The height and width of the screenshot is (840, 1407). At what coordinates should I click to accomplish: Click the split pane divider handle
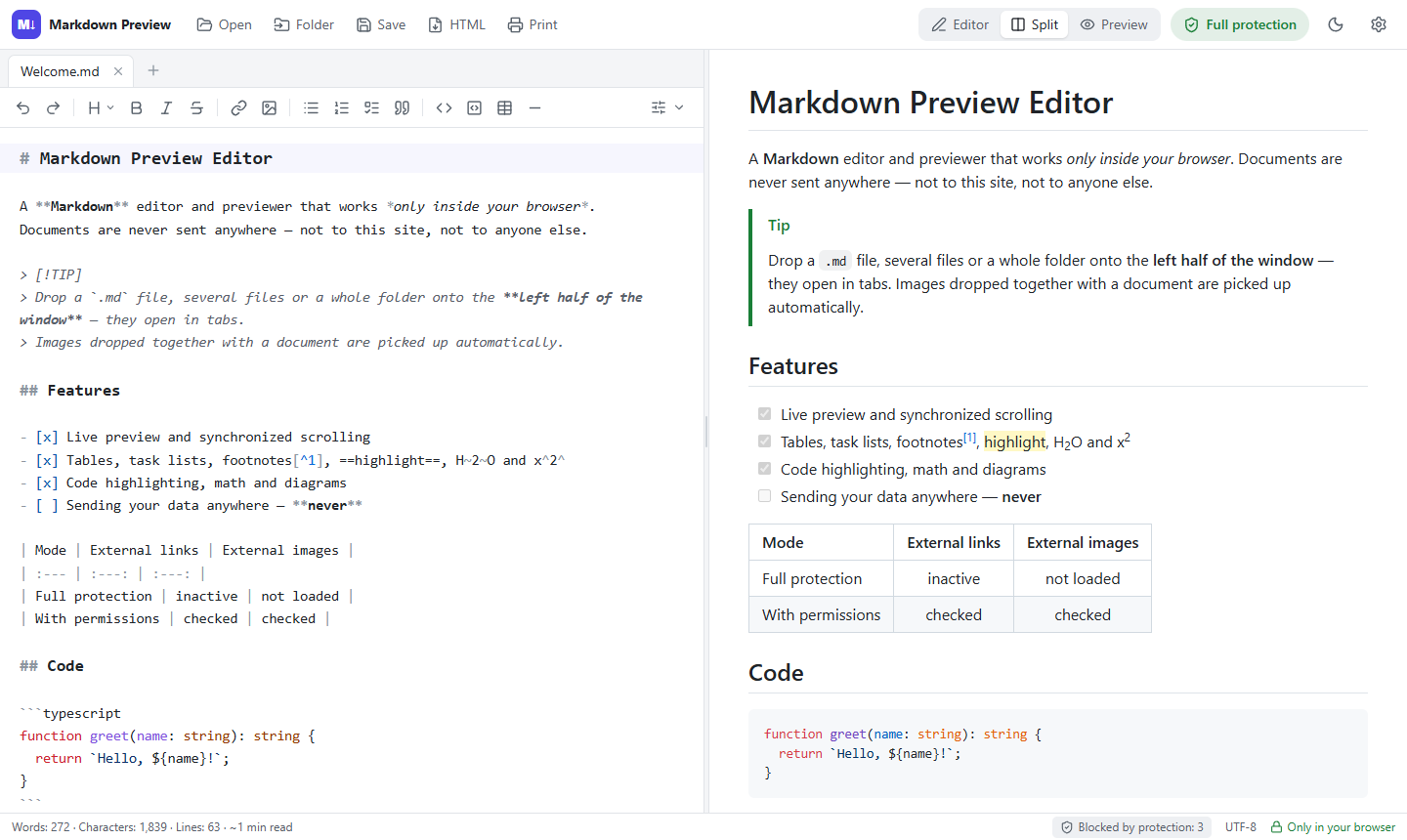tap(706, 431)
